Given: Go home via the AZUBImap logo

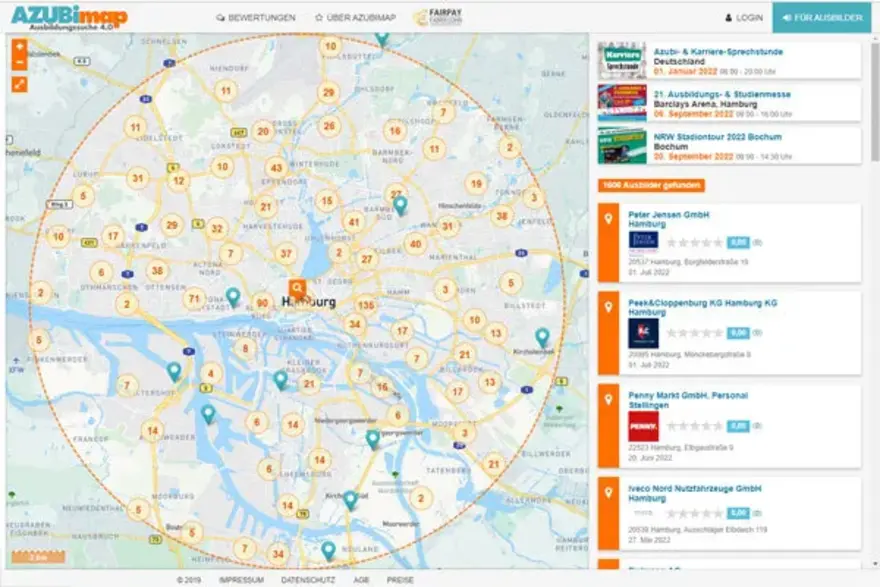Looking at the screenshot, I should point(70,18).
